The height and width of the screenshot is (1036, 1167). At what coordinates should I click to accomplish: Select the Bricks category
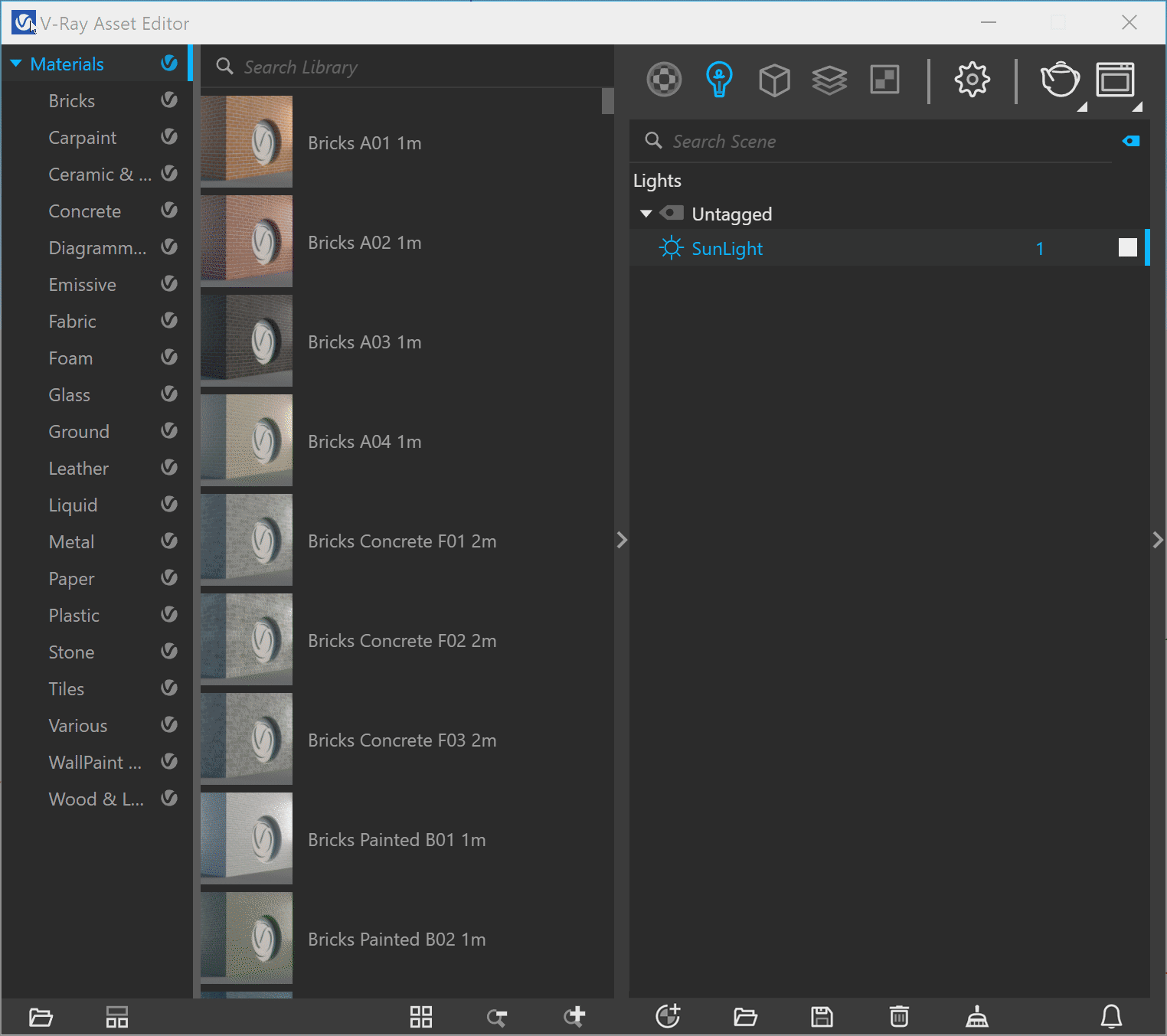pyautogui.click(x=71, y=101)
